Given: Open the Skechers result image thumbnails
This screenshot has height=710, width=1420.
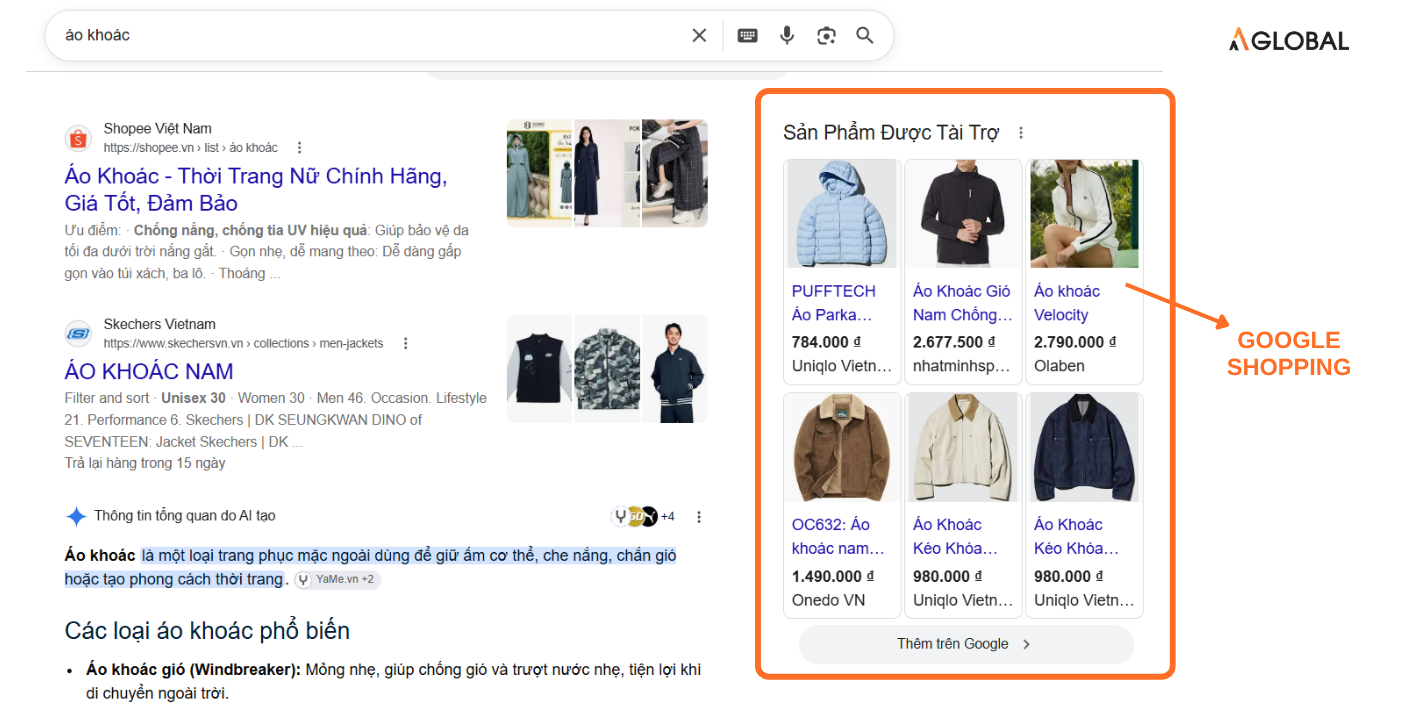Looking at the screenshot, I should point(607,369).
